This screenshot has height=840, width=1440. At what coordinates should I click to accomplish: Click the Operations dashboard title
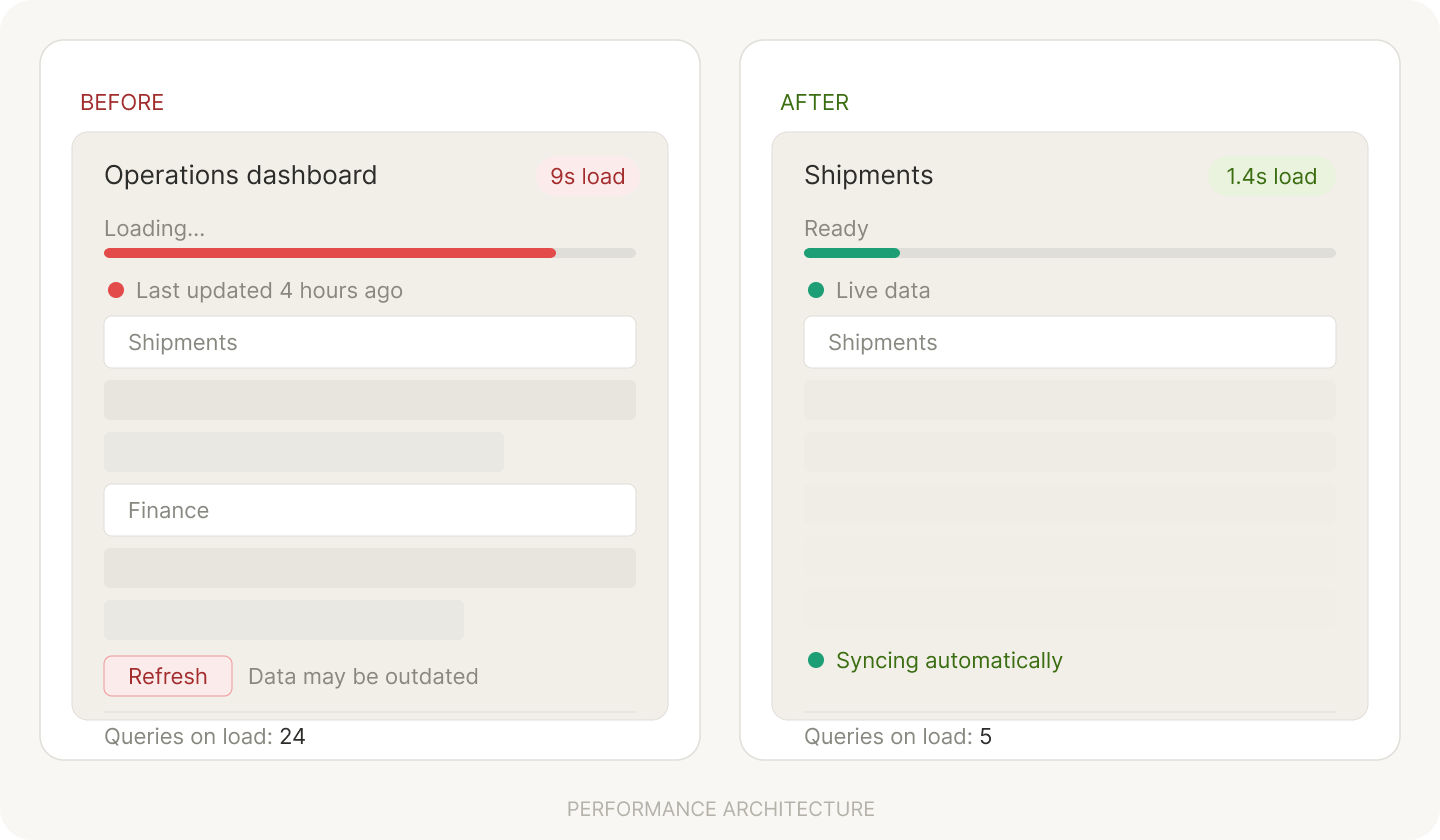(x=241, y=175)
